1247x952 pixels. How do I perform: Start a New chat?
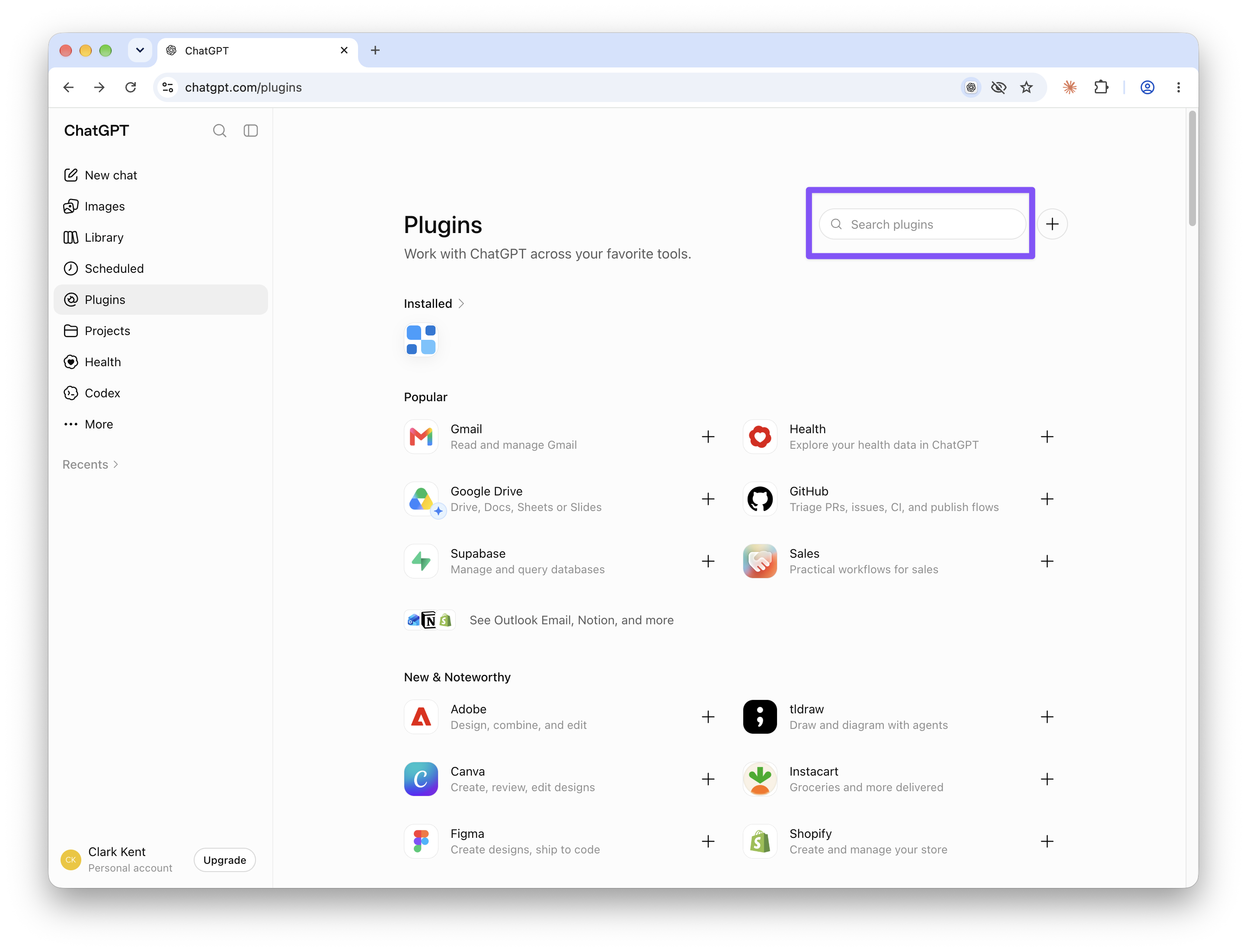160,175
